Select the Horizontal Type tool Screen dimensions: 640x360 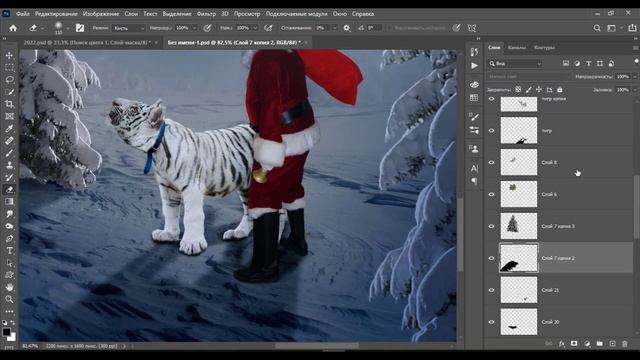(x=9, y=251)
